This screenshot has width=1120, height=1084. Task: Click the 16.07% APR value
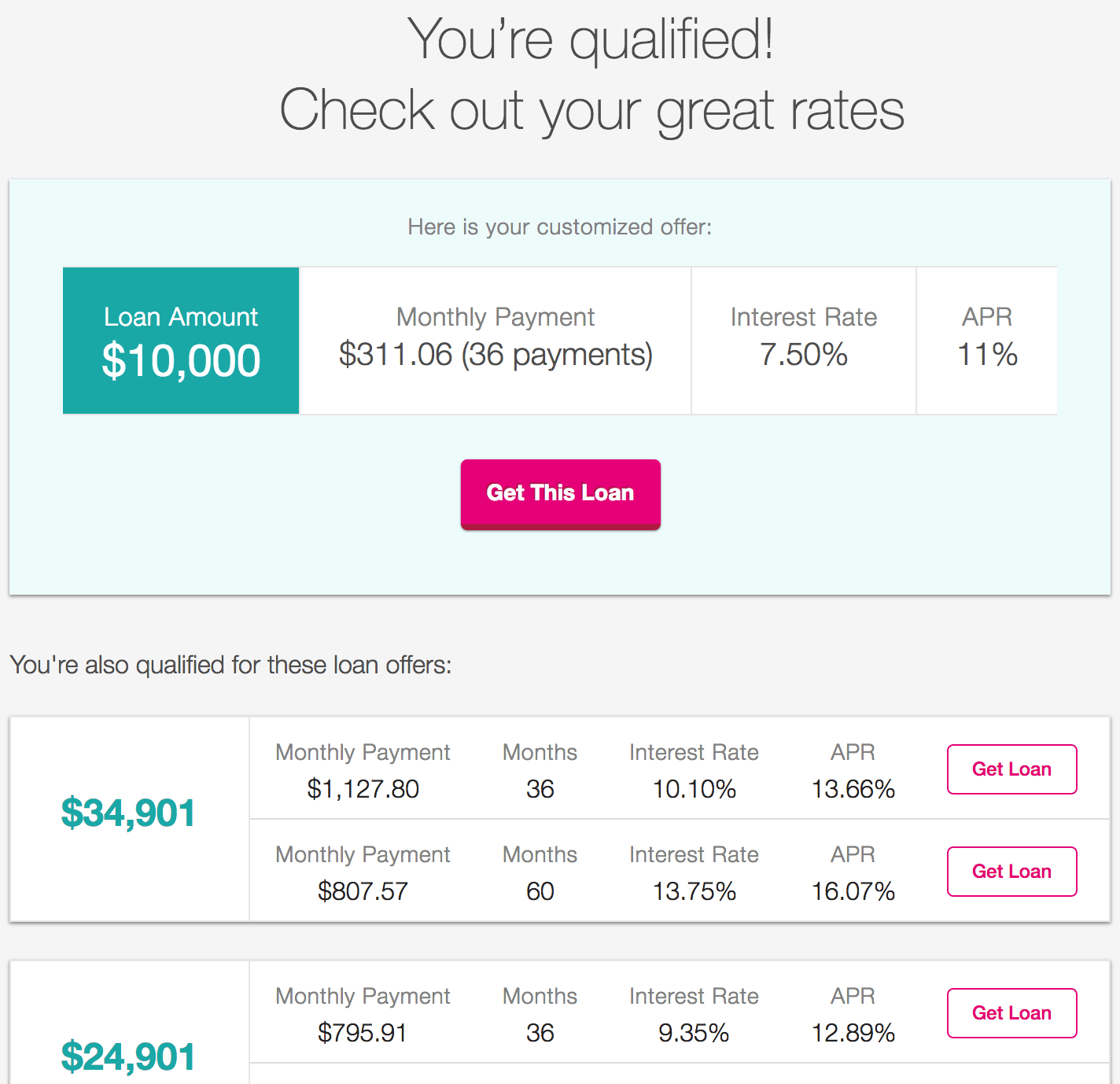(x=853, y=891)
